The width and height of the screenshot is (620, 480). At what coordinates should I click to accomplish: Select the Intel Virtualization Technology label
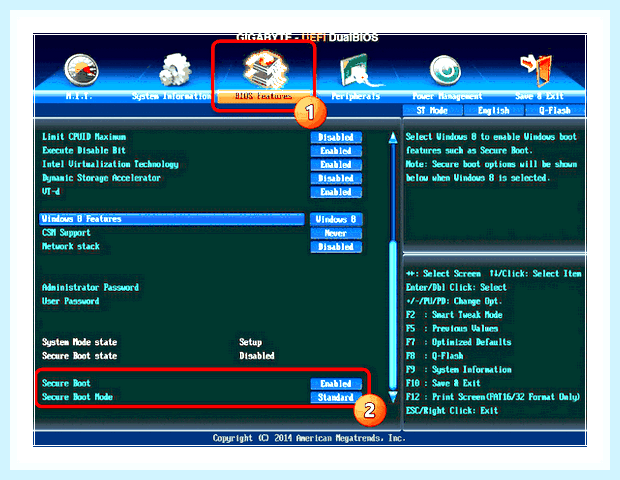pyautogui.click(x=110, y=164)
